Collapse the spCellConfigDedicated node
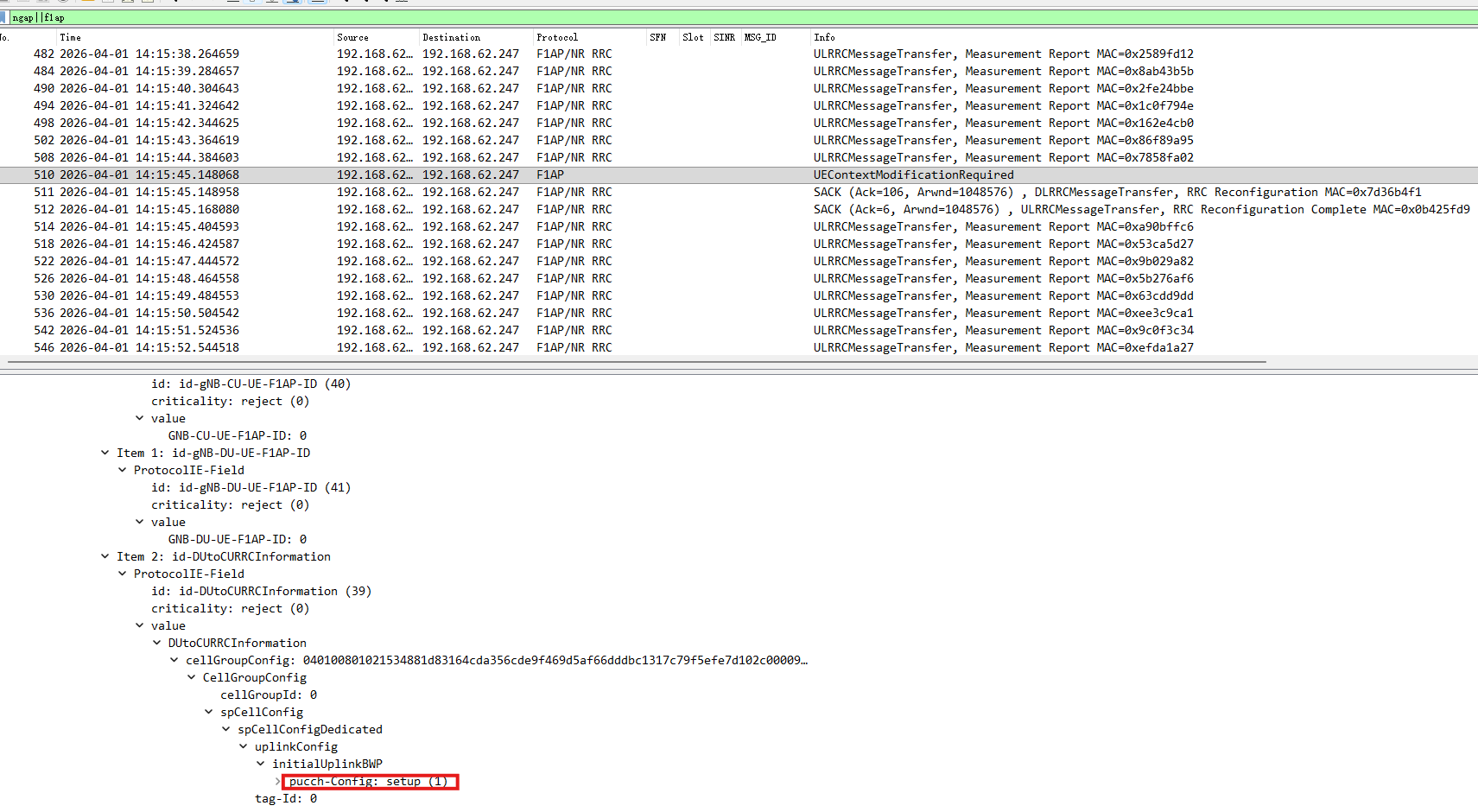This screenshot has height=812, width=1478. [x=226, y=729]
